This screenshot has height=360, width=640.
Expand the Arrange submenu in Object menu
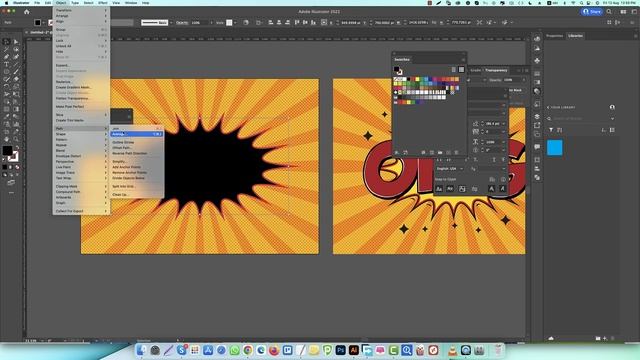point(81,16)
